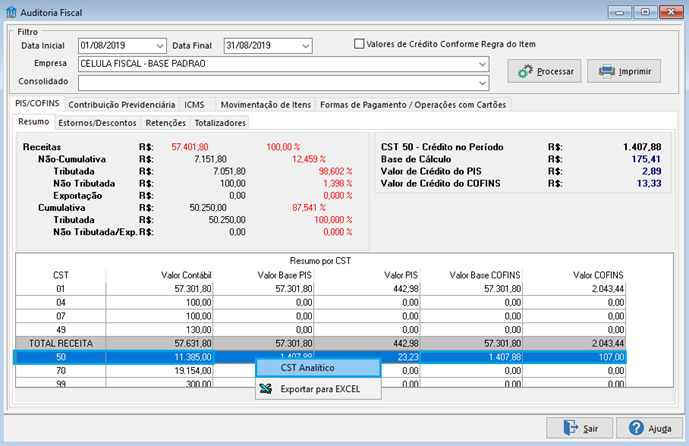The width and height of the screenshot is (689, 446).
Task: Select the CST 70 row
Action: click(x=320, y=370)
